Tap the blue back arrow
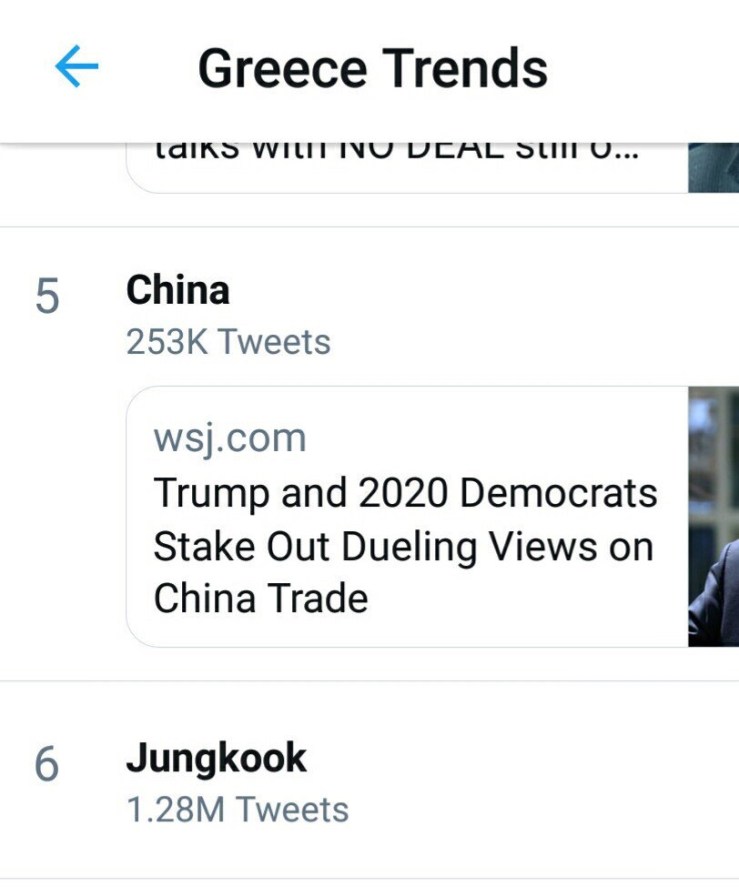Viewport: 739px width, 896px height. click(77, 67)
